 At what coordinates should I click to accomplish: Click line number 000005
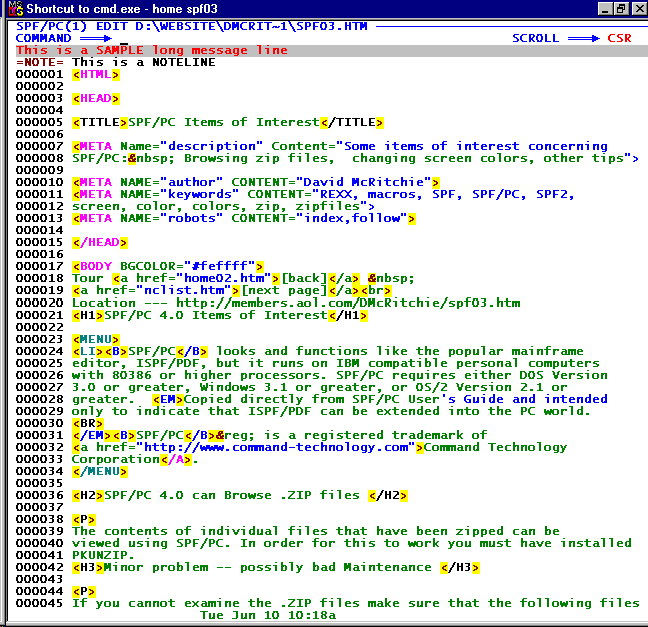point(40,122)
